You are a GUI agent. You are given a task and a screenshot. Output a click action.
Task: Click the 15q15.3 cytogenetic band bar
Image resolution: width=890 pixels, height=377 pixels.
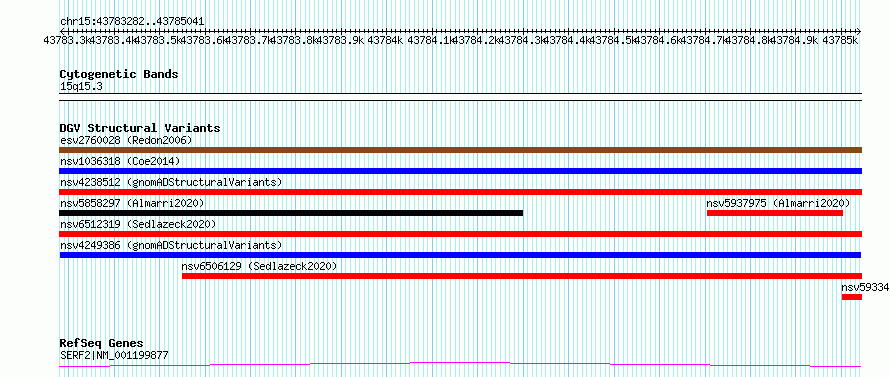460,97
